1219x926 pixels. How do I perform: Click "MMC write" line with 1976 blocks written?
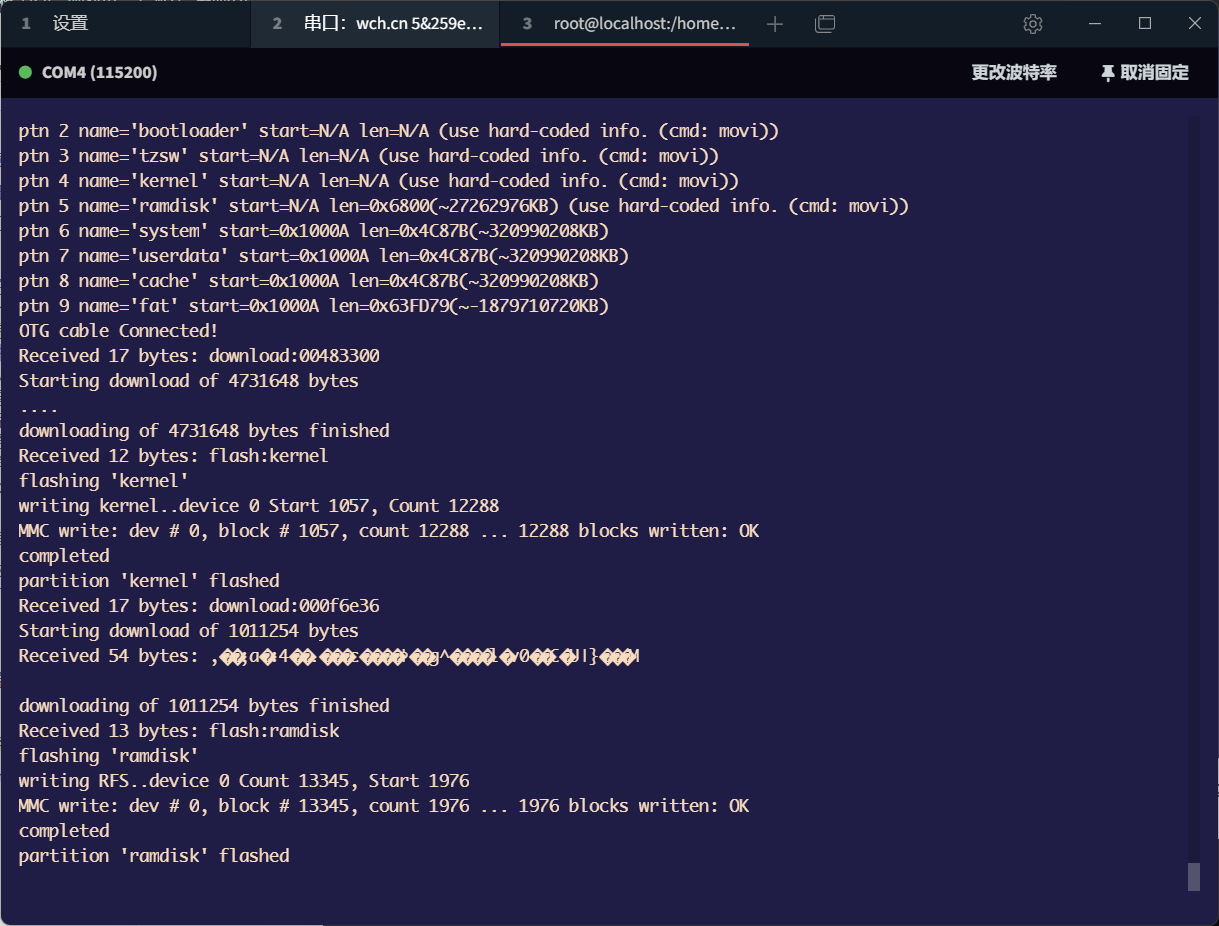(383, 806)
